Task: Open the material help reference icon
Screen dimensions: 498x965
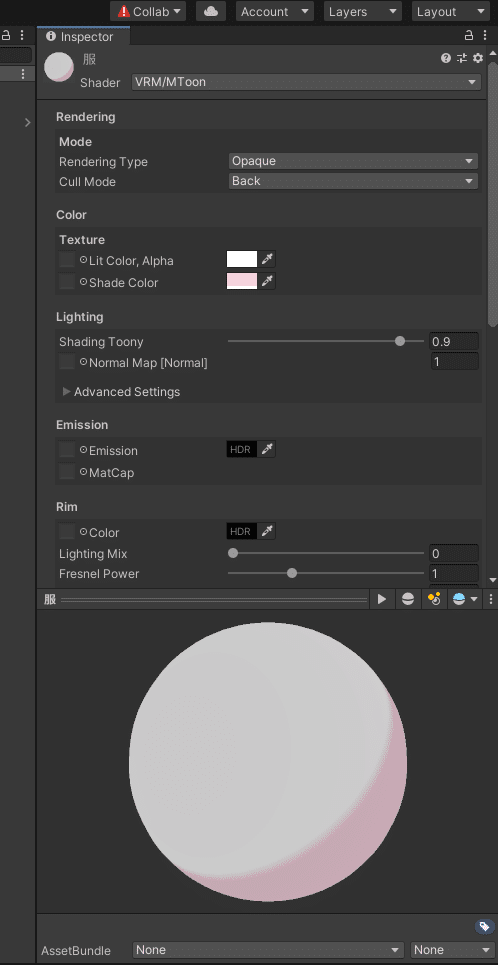Action: coord(446,58)
